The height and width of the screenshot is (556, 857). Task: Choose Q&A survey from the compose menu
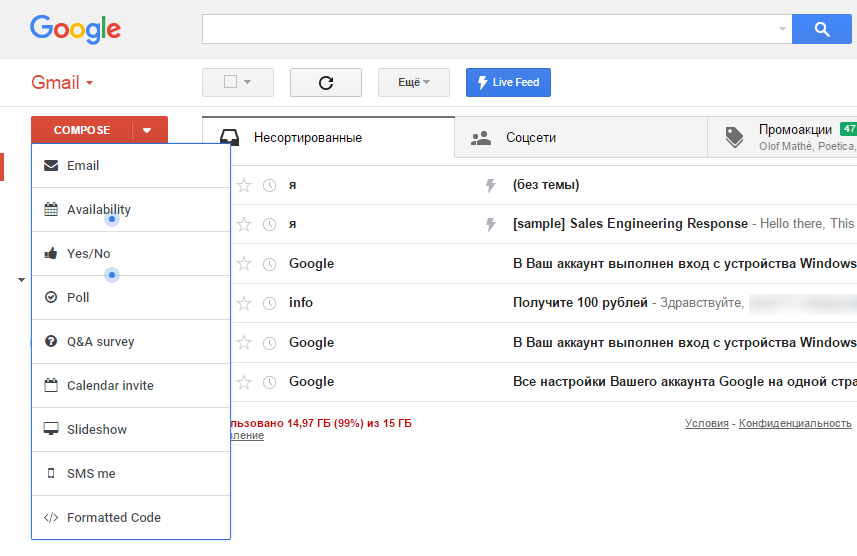click(131, 341)
